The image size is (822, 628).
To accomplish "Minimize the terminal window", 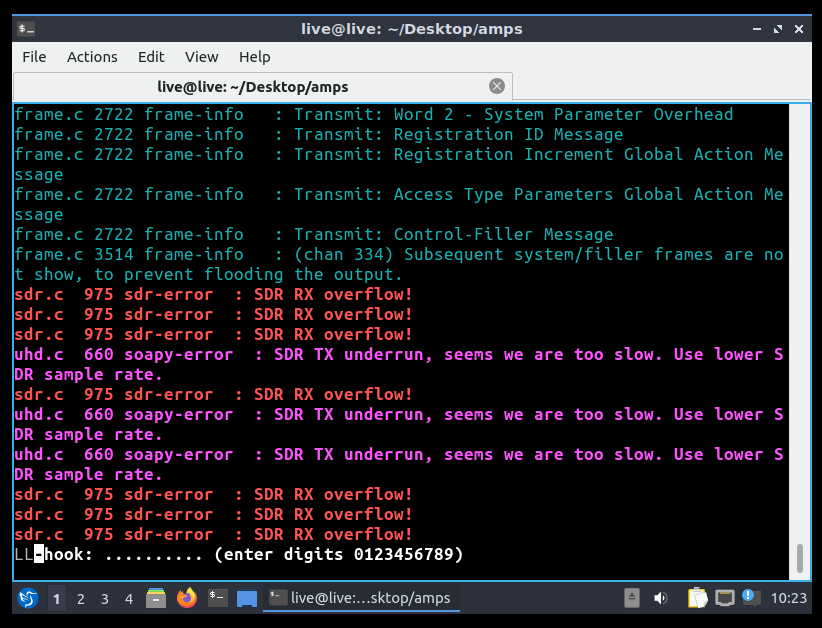I will 756,29.
